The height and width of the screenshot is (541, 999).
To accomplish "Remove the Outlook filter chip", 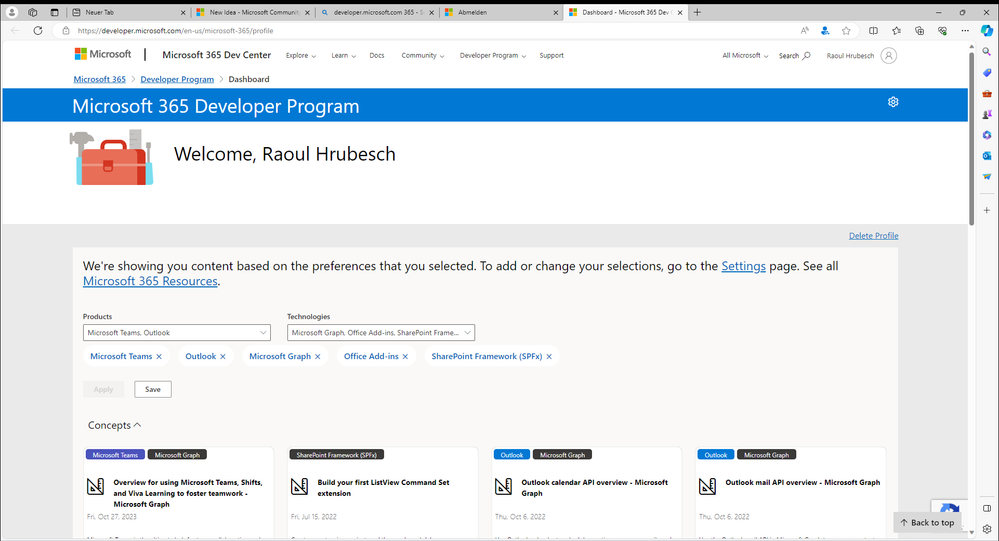I will pos(223,357).
